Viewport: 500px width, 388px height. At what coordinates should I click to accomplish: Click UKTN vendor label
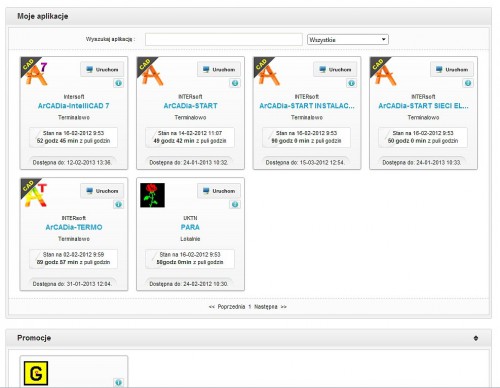coord(190,218)
